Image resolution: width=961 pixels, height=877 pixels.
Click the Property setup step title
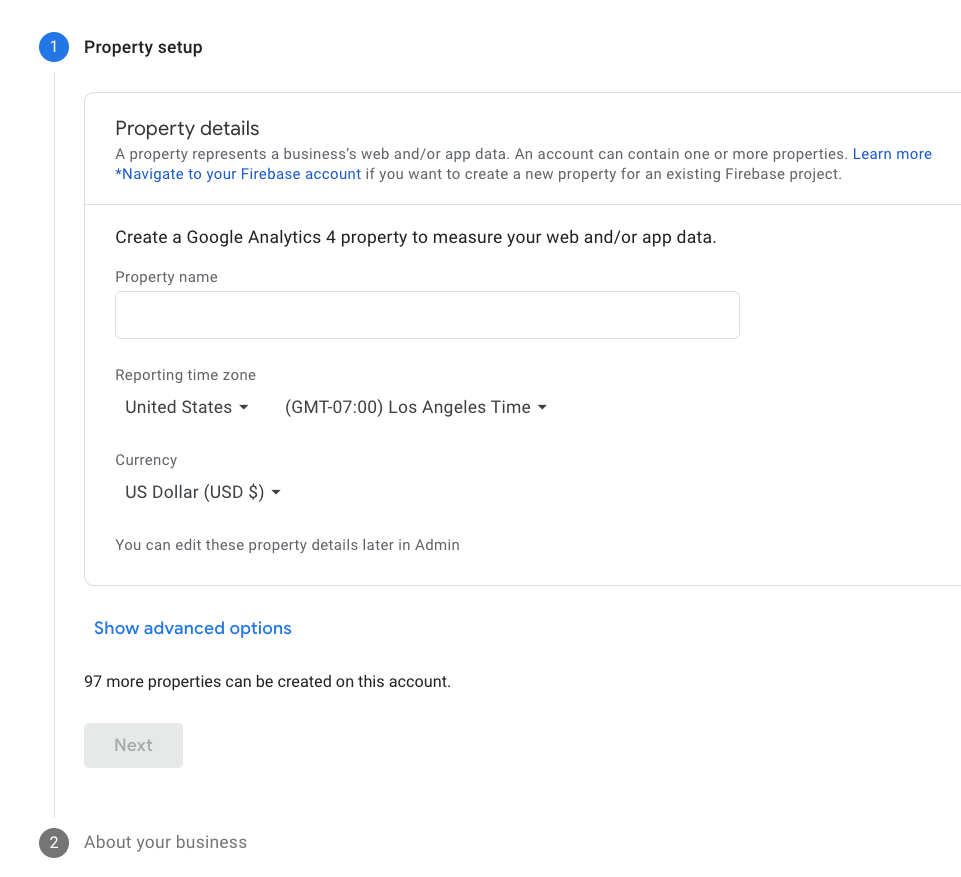click(143, 47)
